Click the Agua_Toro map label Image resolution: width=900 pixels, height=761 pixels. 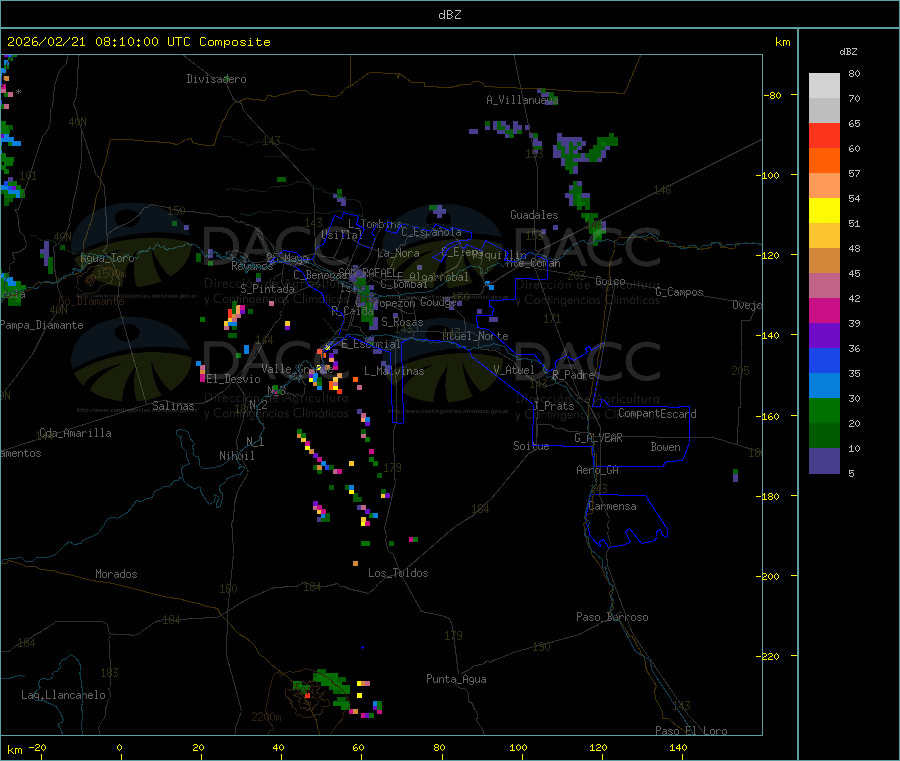(x=107, y=258)
